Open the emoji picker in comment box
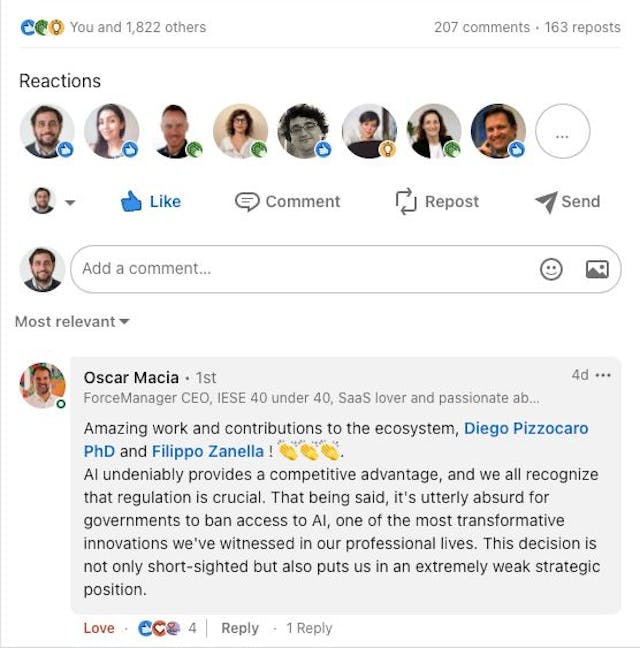This screenshot has width=640, height=648. [x=551, y=268]
